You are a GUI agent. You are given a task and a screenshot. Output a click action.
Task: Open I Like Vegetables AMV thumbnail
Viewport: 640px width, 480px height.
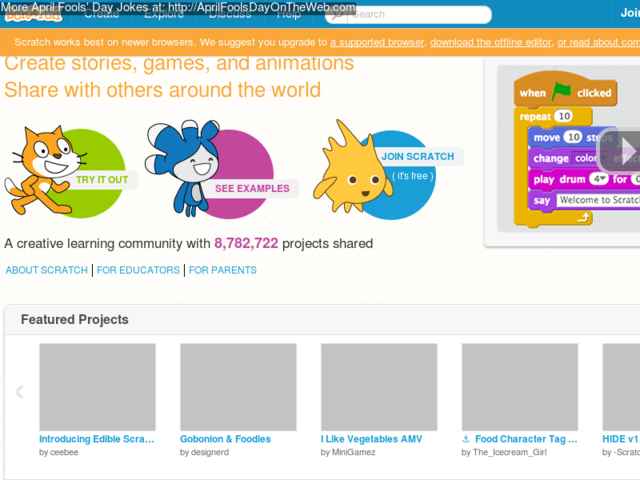point(379,387)
